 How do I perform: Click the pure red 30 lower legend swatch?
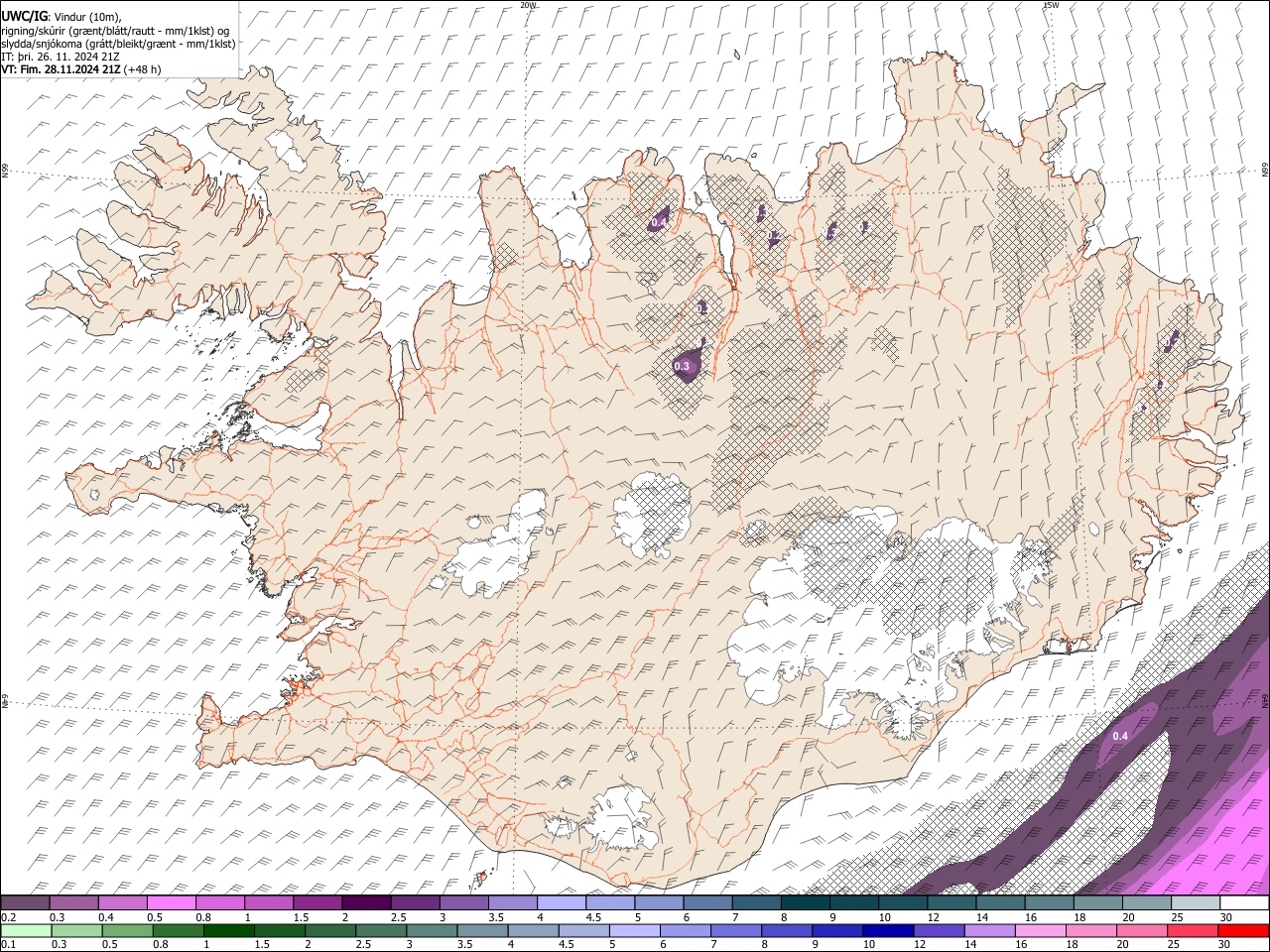coord(1244,930)
